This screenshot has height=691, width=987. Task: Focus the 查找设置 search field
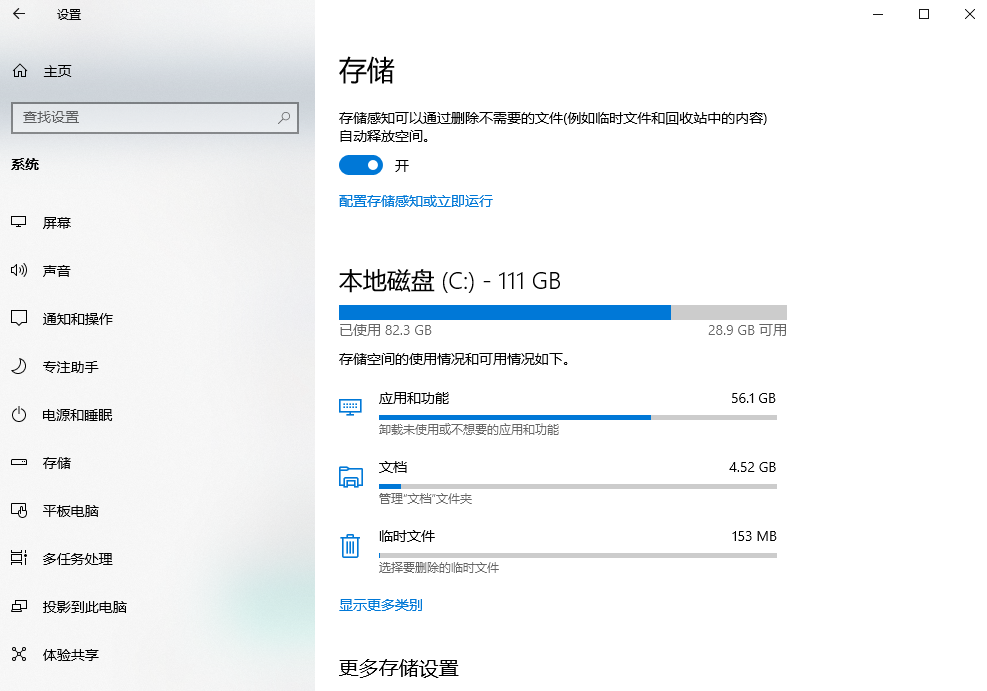pyautogui.click(x=155, y=118)
